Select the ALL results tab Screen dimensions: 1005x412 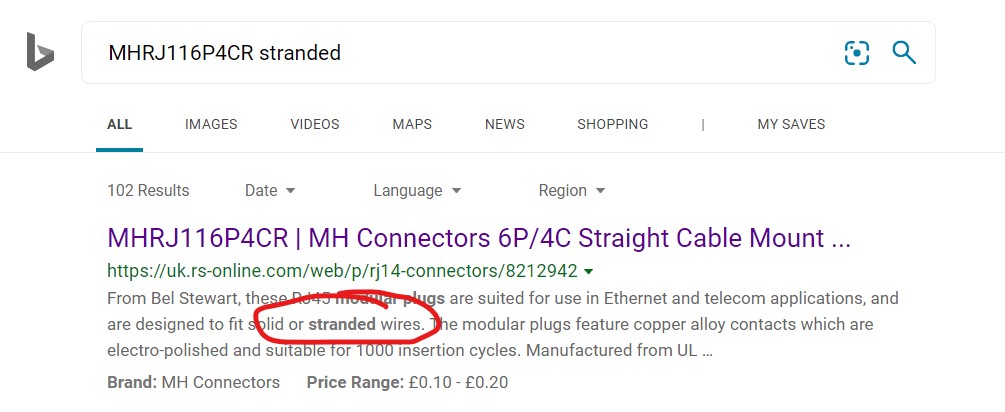coord(119,124)
